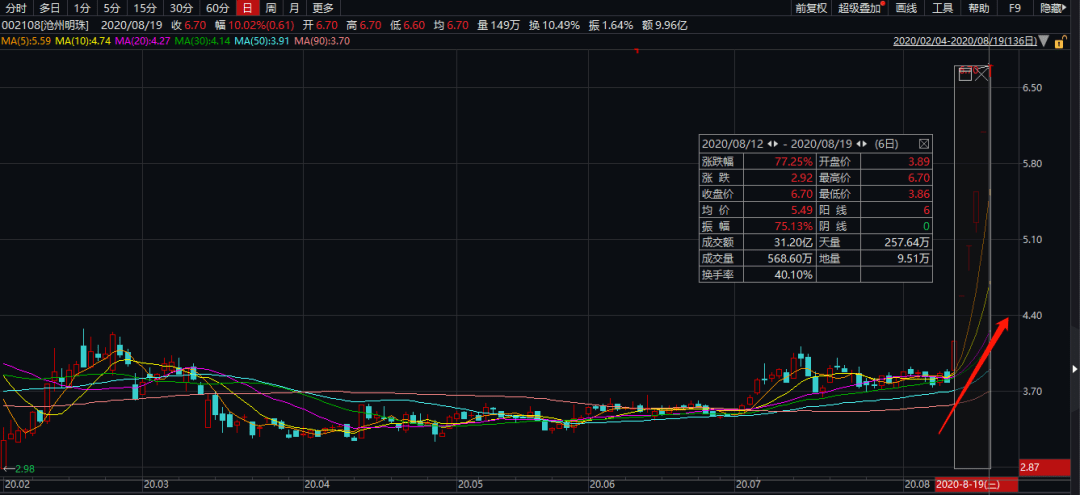The image size is (1080, 495).
Task: Select the 5分 period tab
Action: click(x=112, y=8)
